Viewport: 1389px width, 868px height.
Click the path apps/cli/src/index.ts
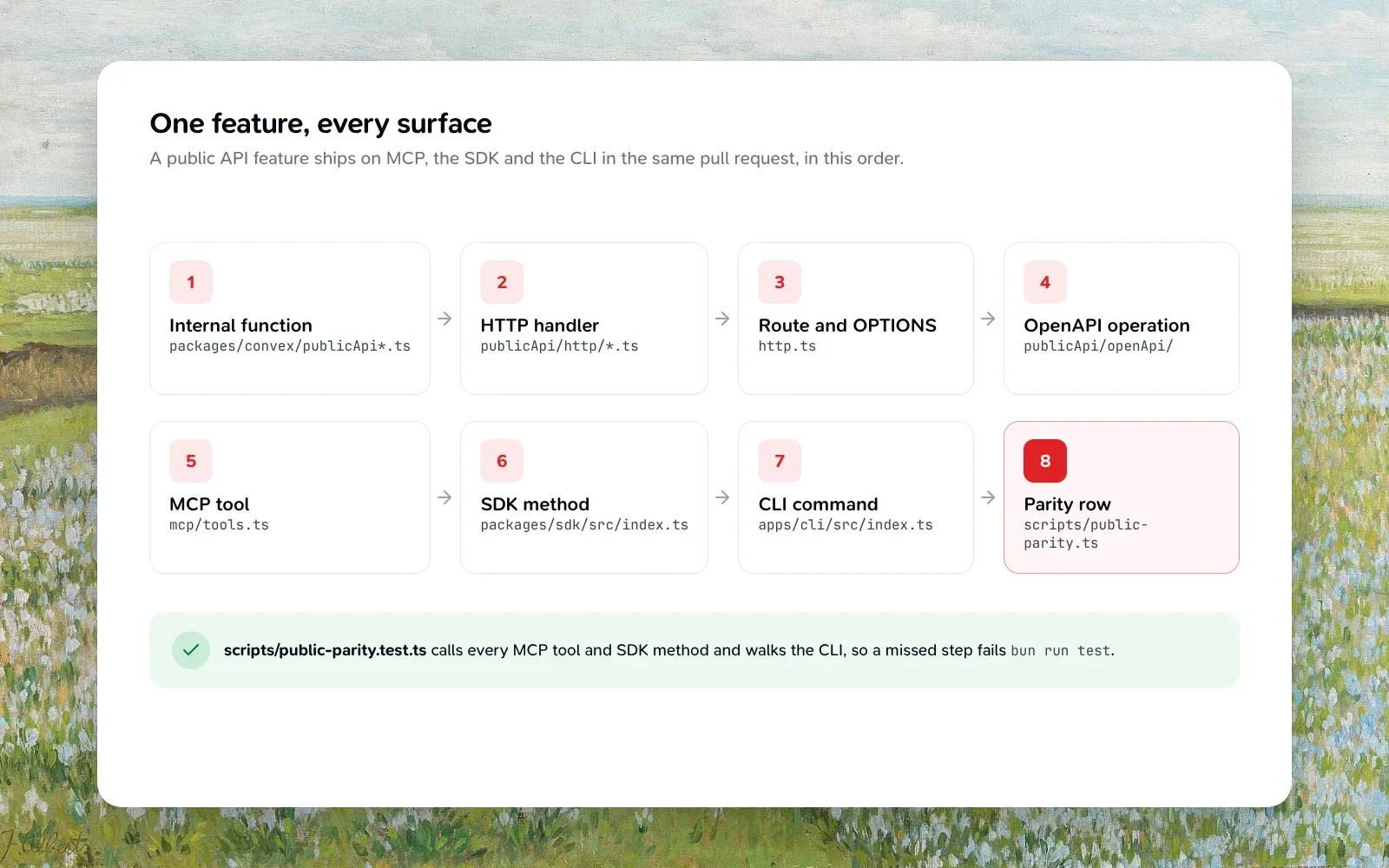(846, 525)
